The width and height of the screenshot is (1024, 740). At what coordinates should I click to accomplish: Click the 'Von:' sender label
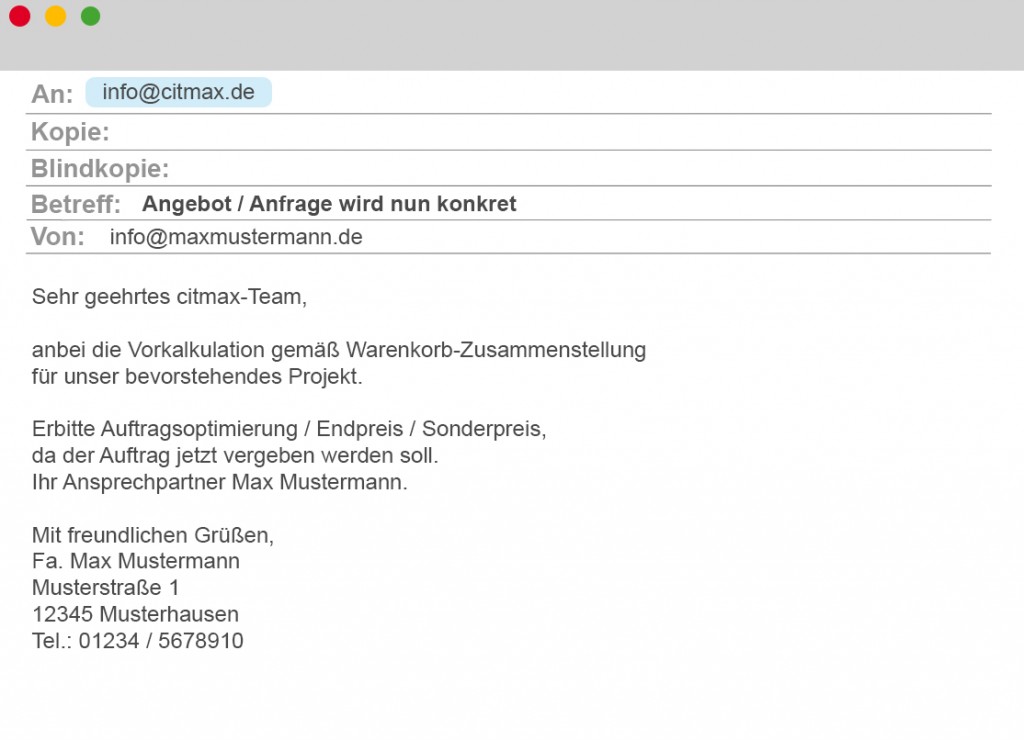[58, 237]
